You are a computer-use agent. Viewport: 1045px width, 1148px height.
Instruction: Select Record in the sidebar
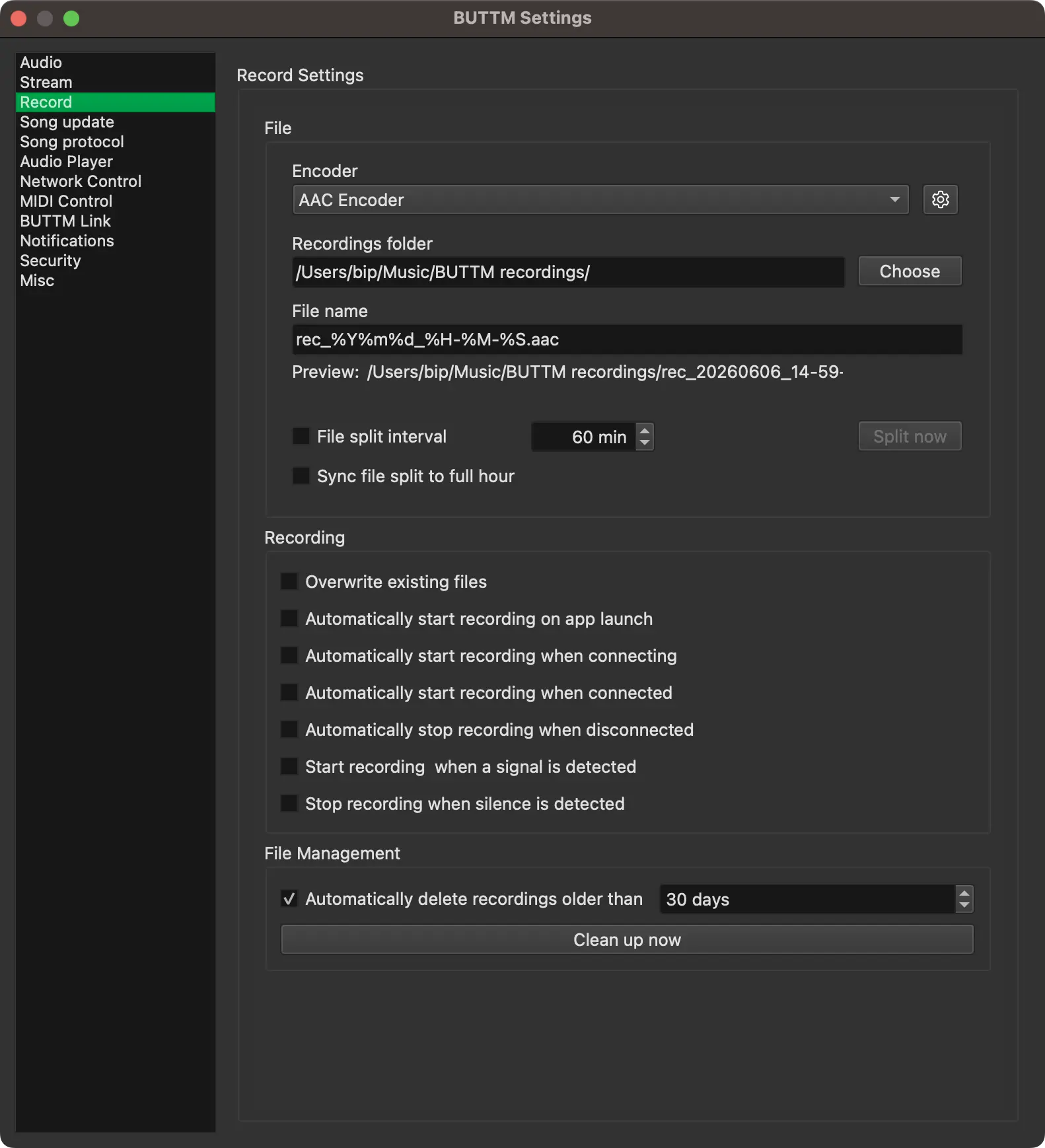point(116,102)
